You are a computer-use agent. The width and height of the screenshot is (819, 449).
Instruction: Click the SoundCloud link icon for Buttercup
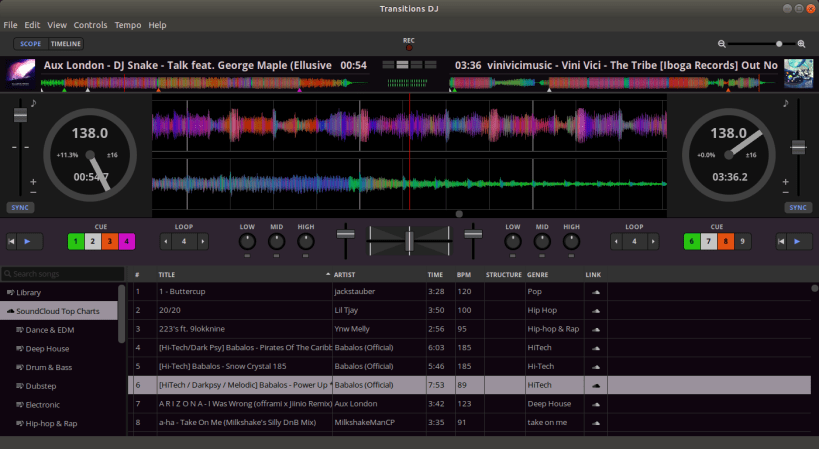(x=596, y=292)
